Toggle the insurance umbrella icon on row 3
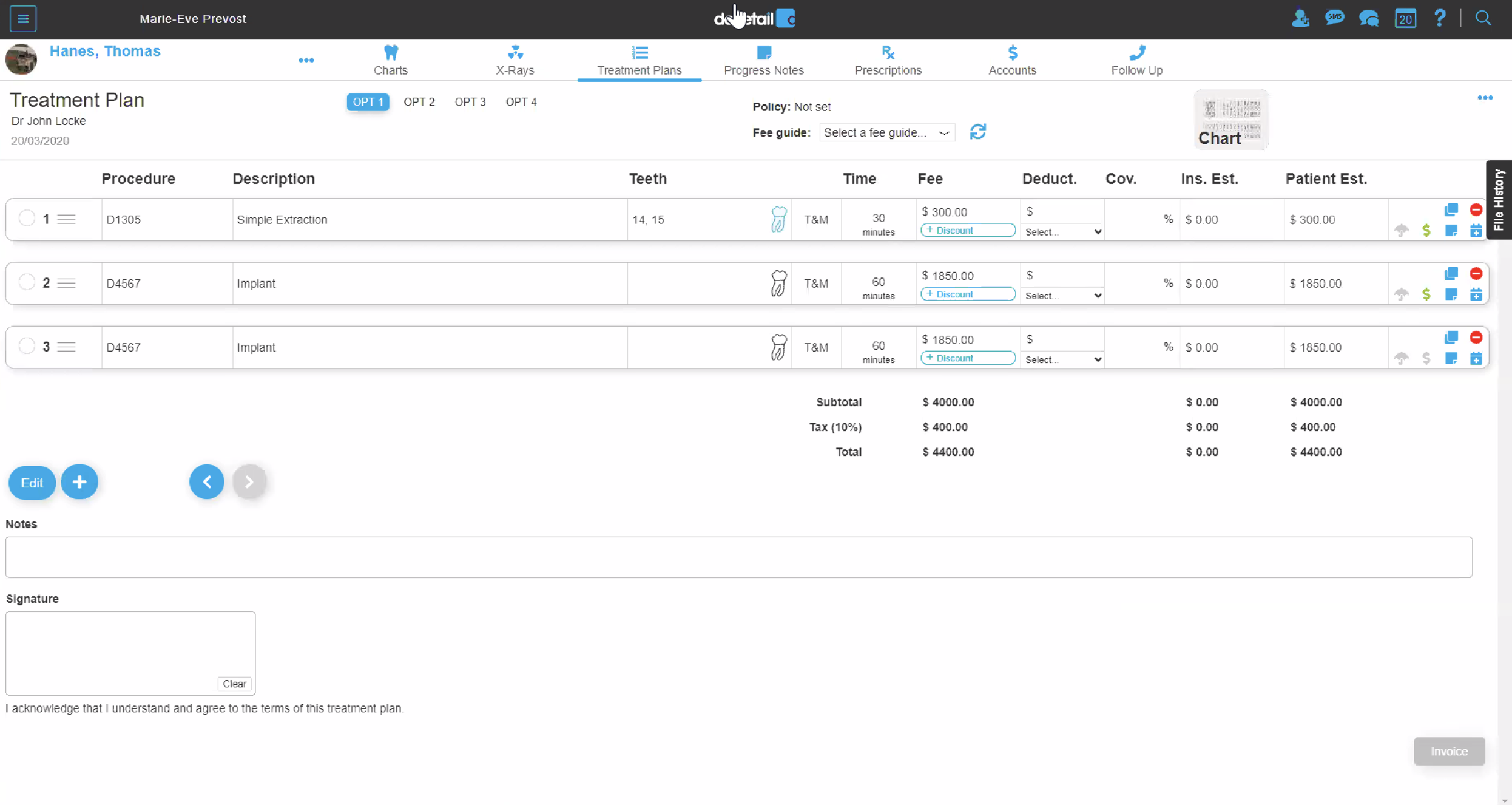1512x805 pixels. point(1402,358)
